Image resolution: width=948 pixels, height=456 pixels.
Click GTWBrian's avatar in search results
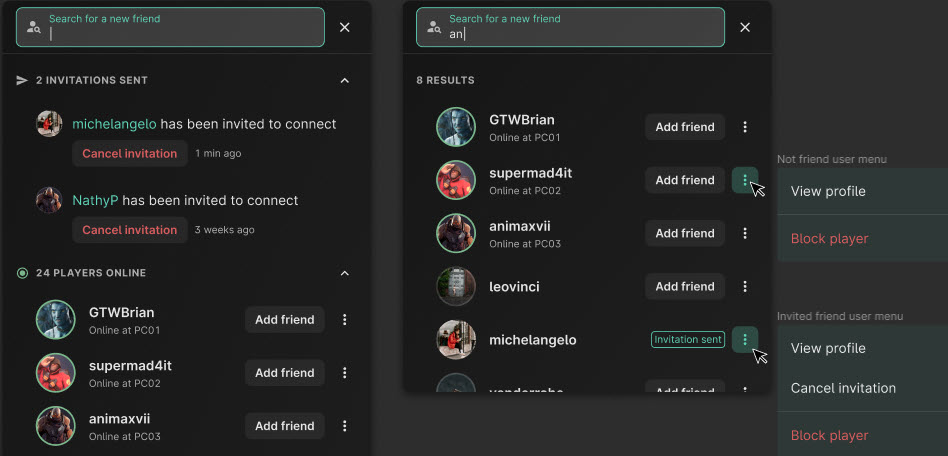[456, 127]
